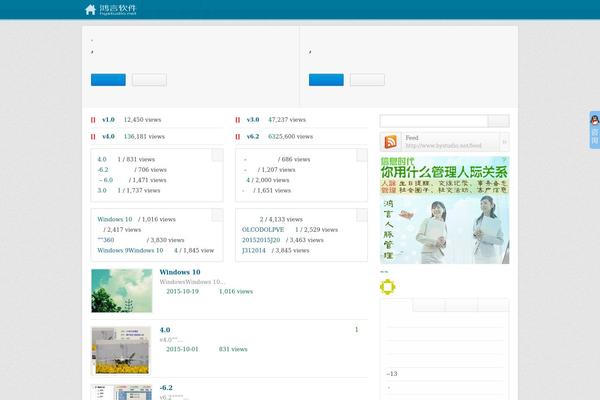Click blue button in right banner panel

tap(326, 80)
